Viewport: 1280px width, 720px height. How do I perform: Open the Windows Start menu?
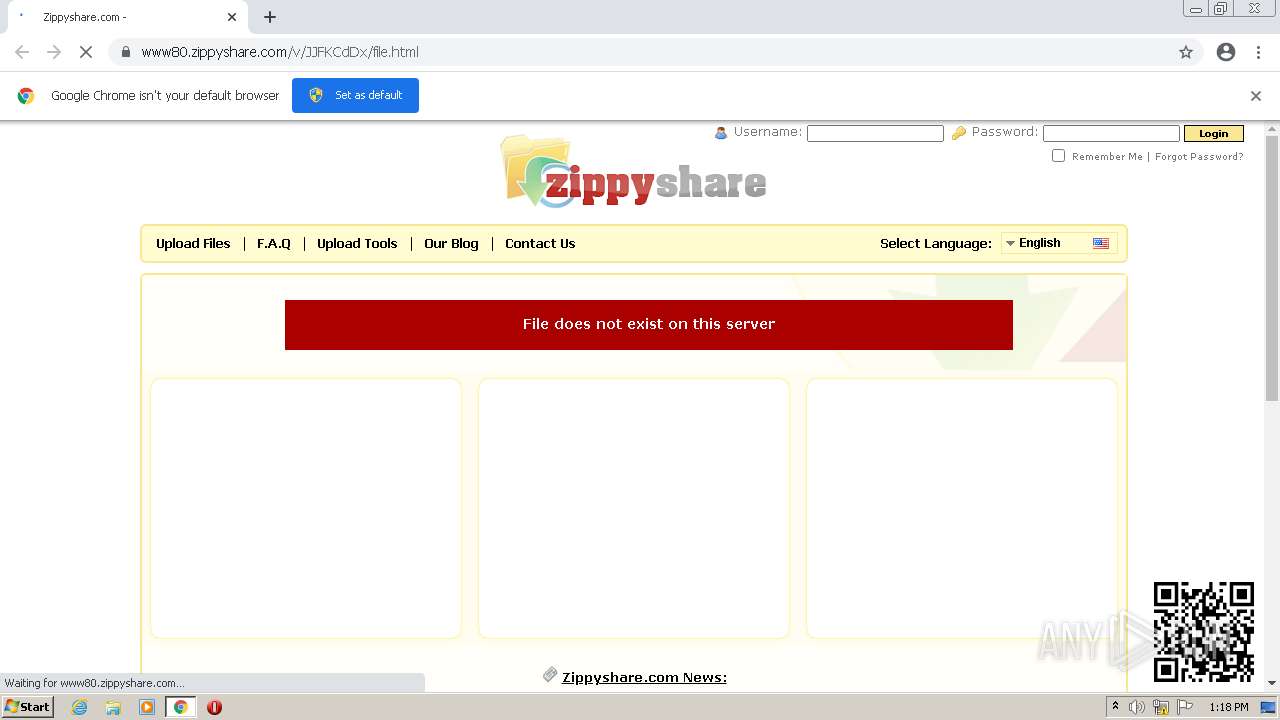point(28,707)
